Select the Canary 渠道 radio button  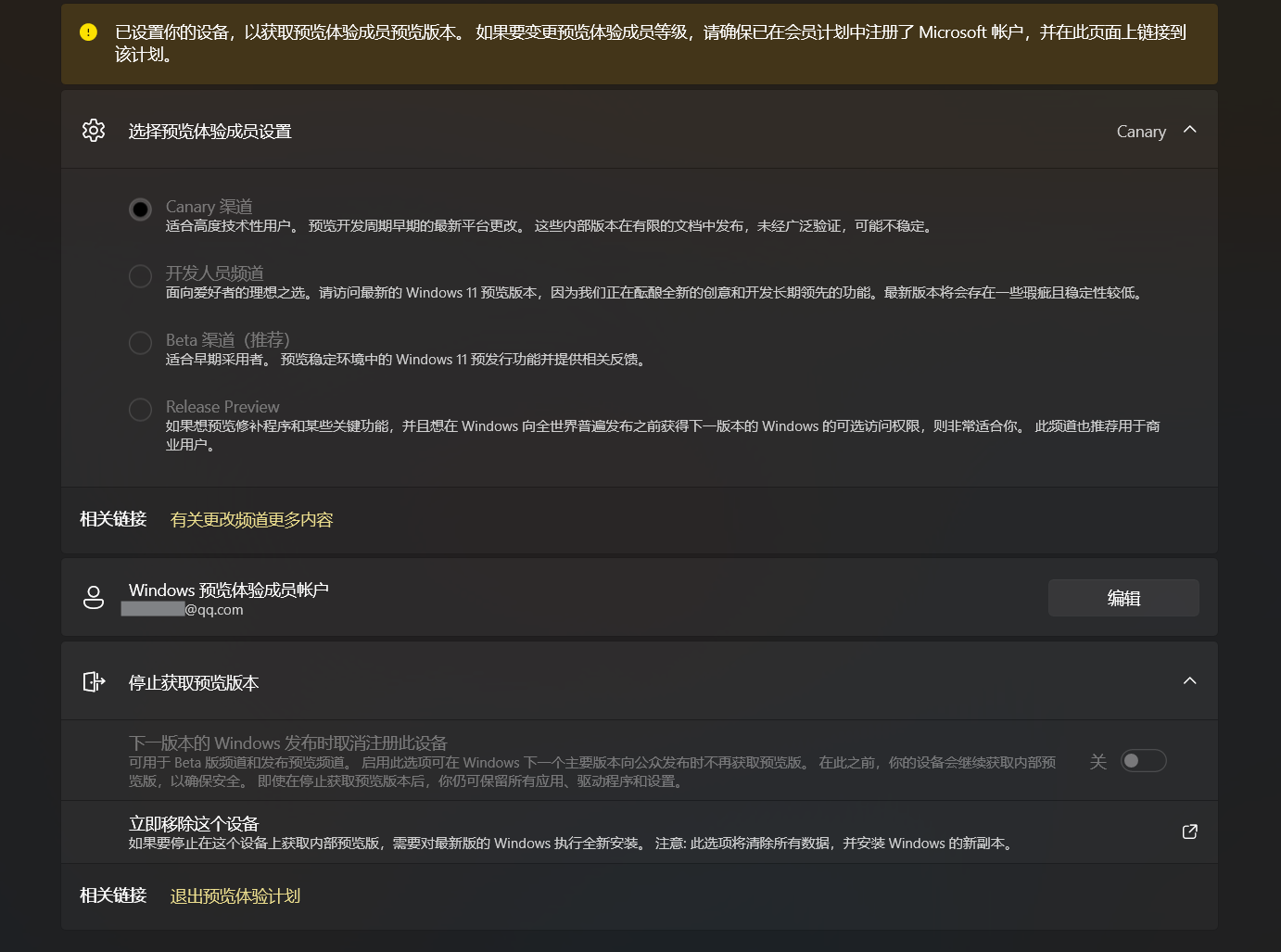(x=140, y=209)
